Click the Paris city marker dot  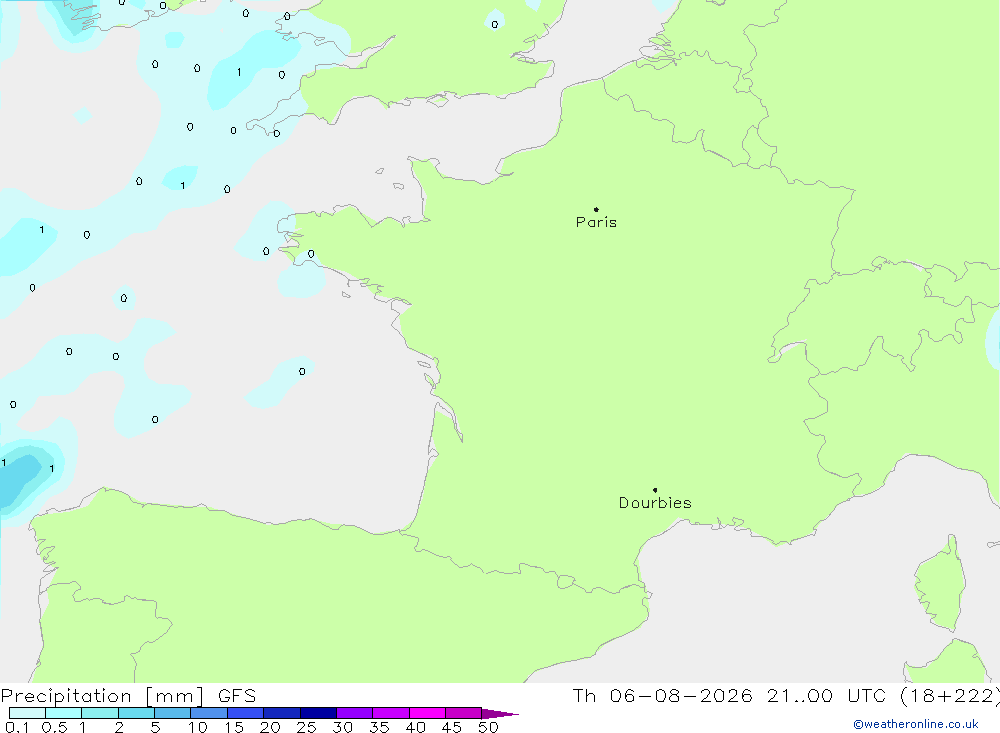point(596,209)
